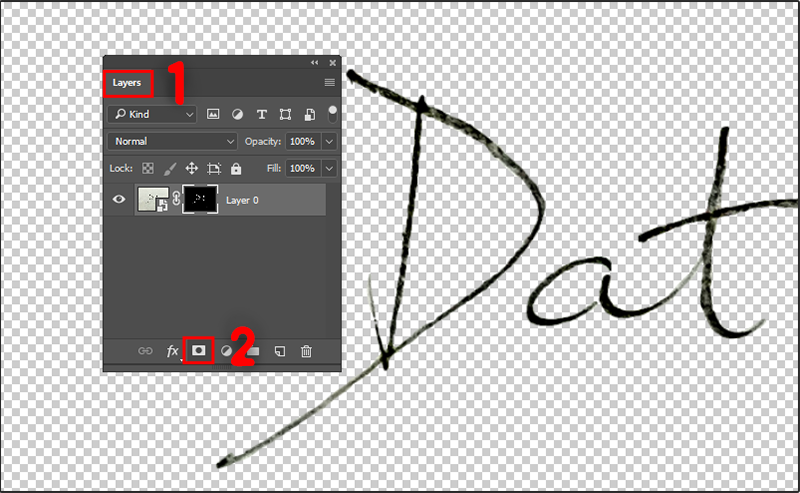
Task: Lock layer position
Action: click(191, 168)
